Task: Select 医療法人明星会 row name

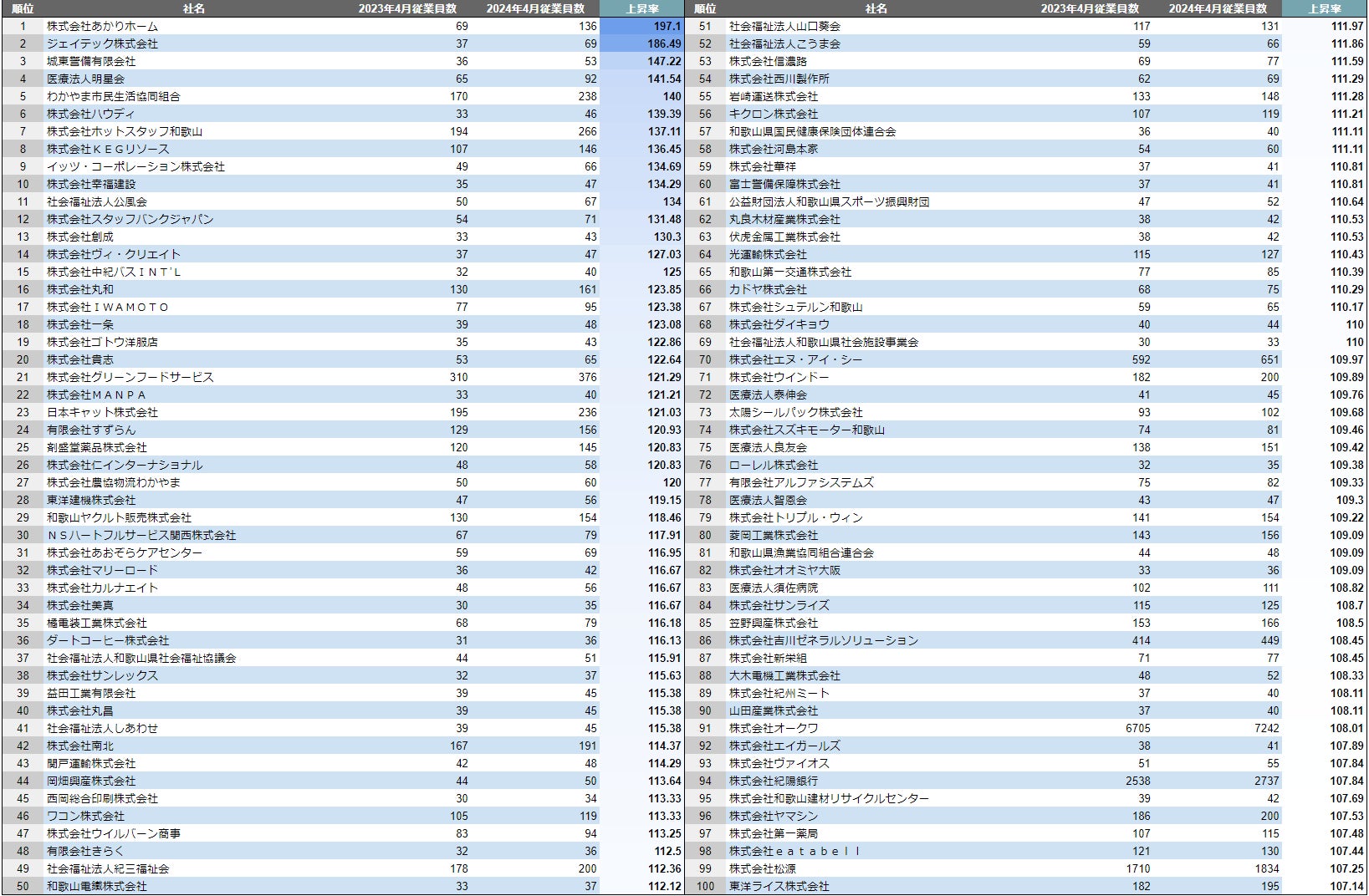Action: (x=85, y=79)
